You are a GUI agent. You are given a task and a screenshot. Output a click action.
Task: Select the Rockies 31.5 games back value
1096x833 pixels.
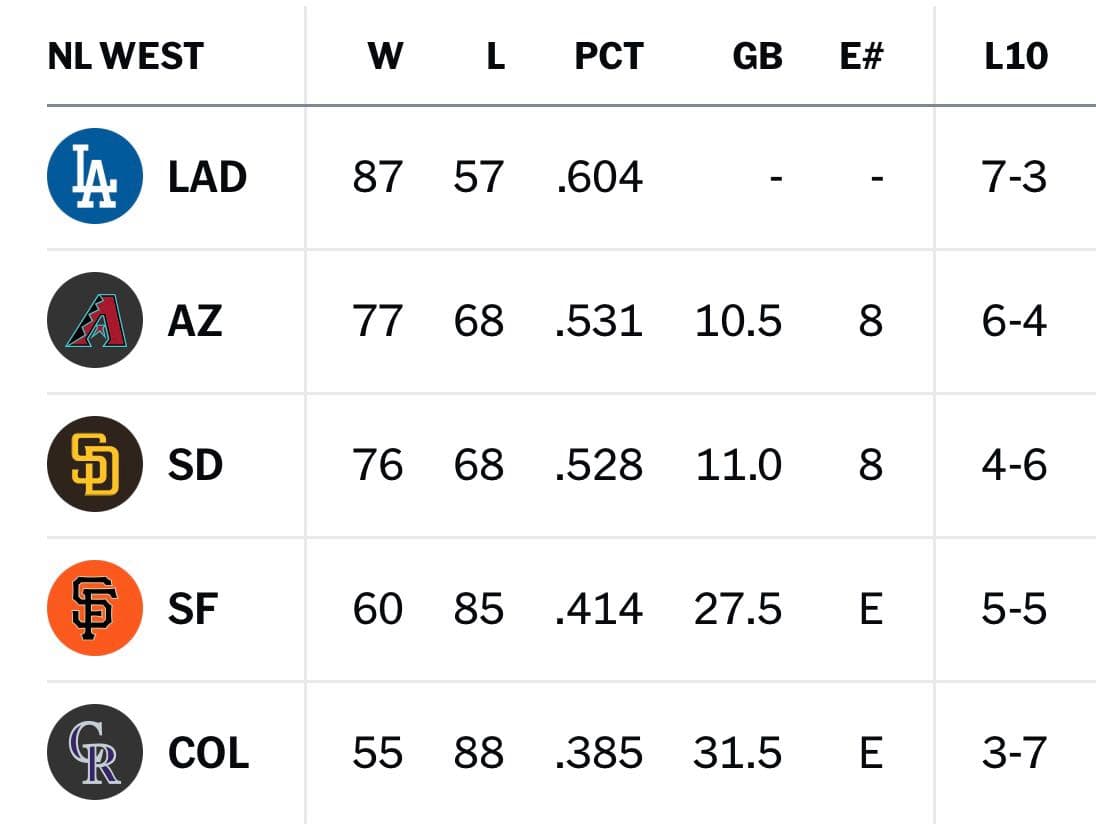point(737,753)
